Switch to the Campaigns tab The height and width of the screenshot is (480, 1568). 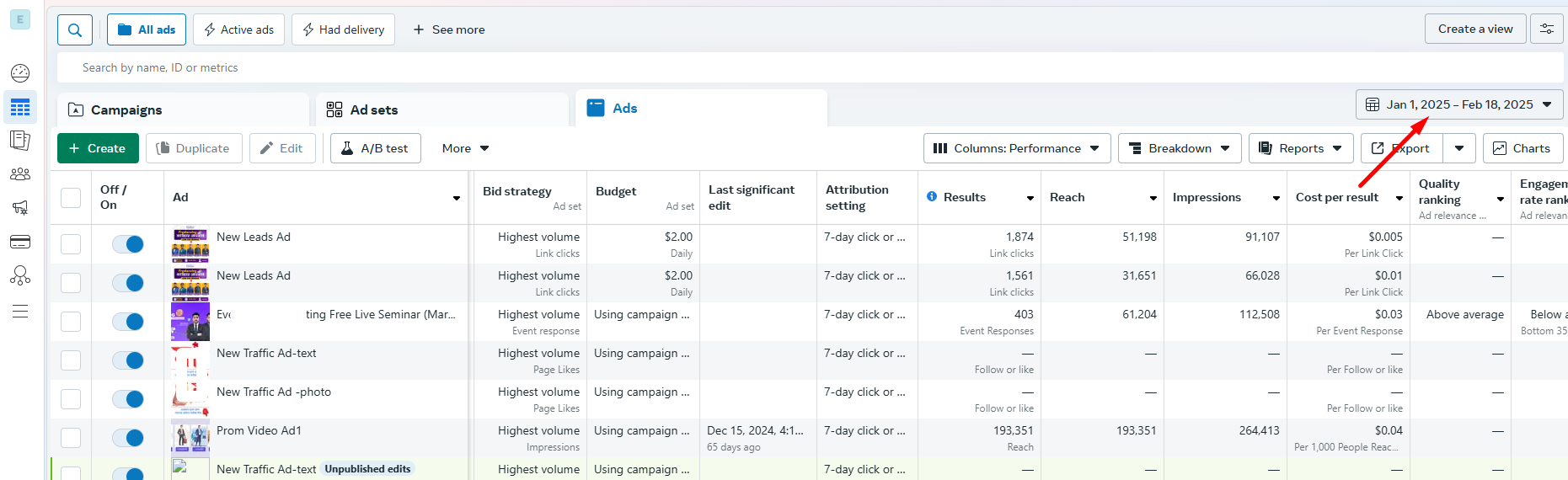coord(126,109)
